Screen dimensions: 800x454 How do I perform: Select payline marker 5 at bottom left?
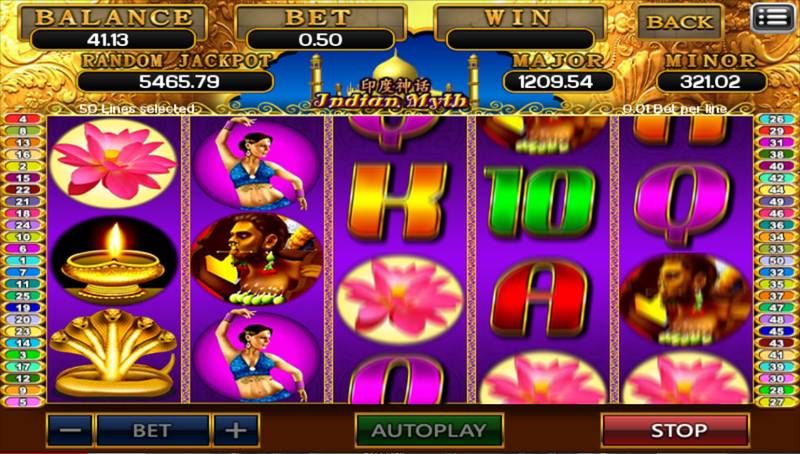(x=22, y=402)
